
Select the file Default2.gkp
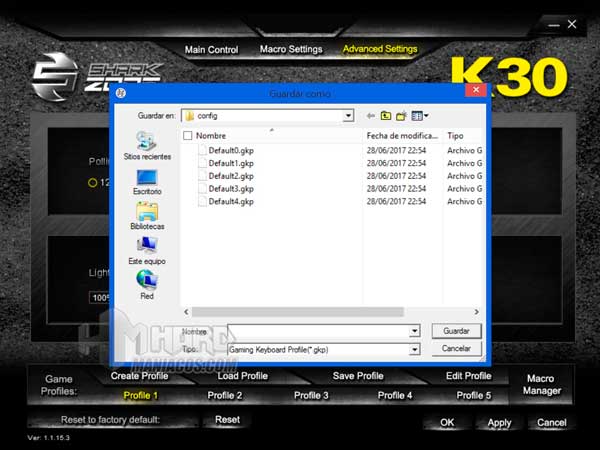pyautogui.click(x=231, y=176)
